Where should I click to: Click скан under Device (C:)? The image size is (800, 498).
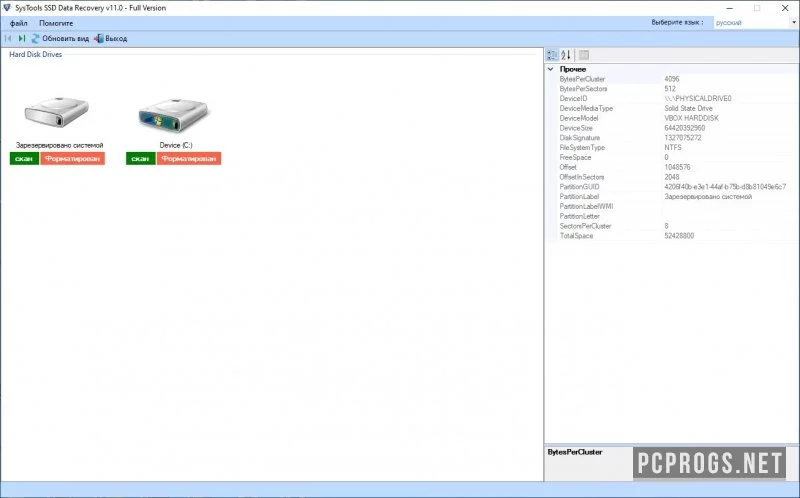coord(140,159)
